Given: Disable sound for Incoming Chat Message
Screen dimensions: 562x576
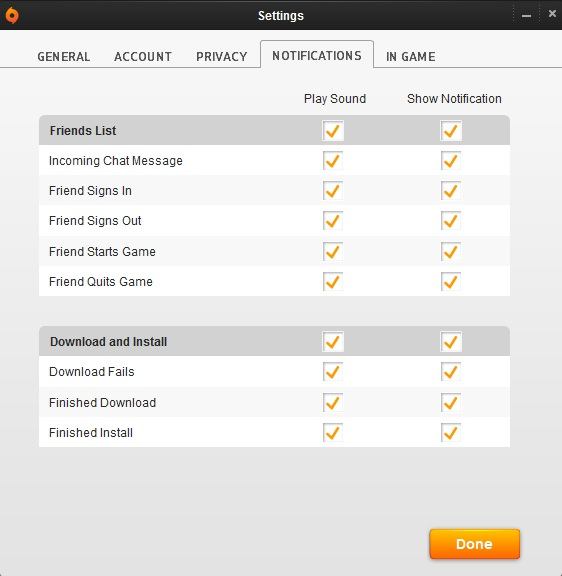Looking at the screenshot, I should [333, 161].
